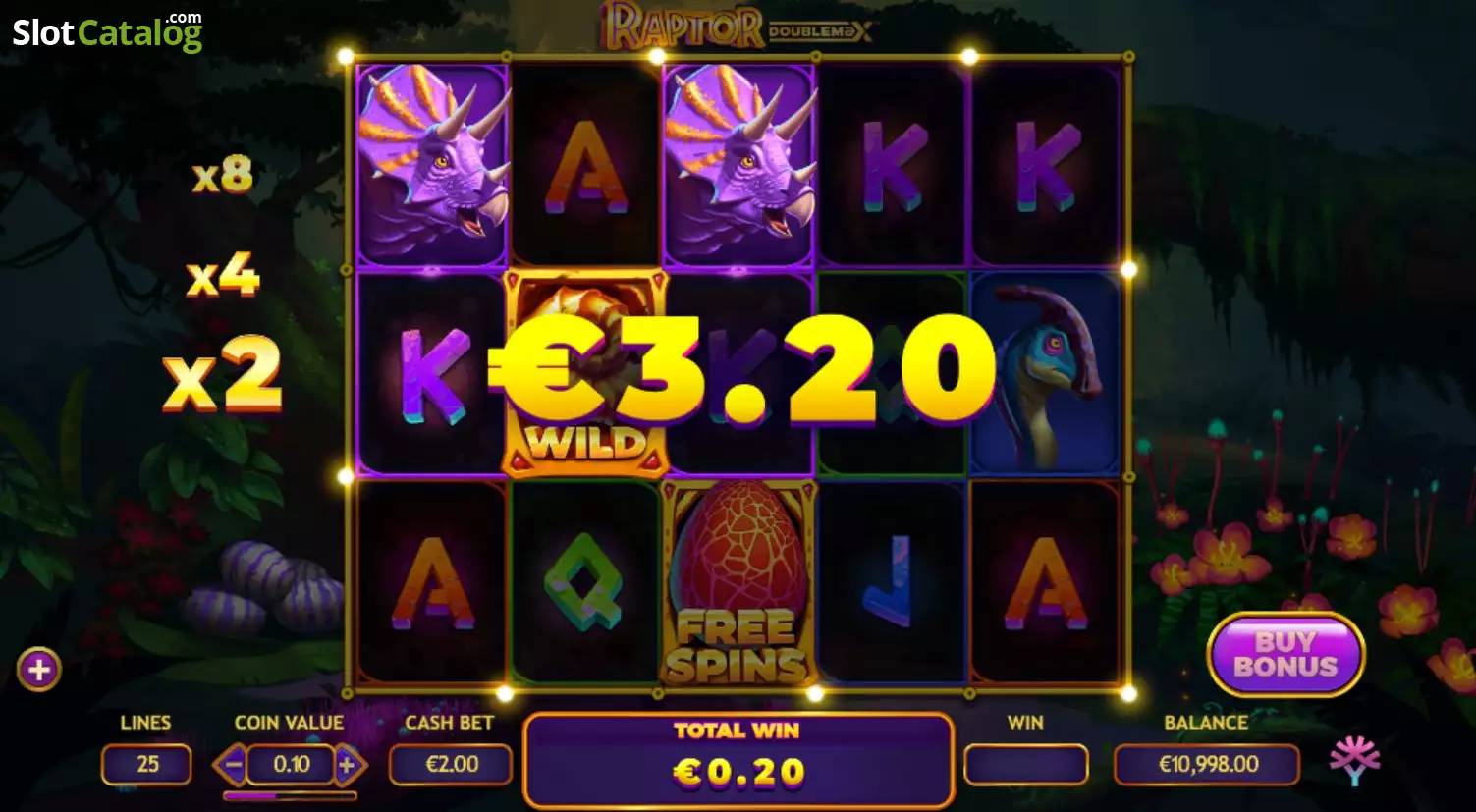This screenshot has width=1476, height=812.
Task: Click the top-left purple triceratops symbol
Action: 432,164
